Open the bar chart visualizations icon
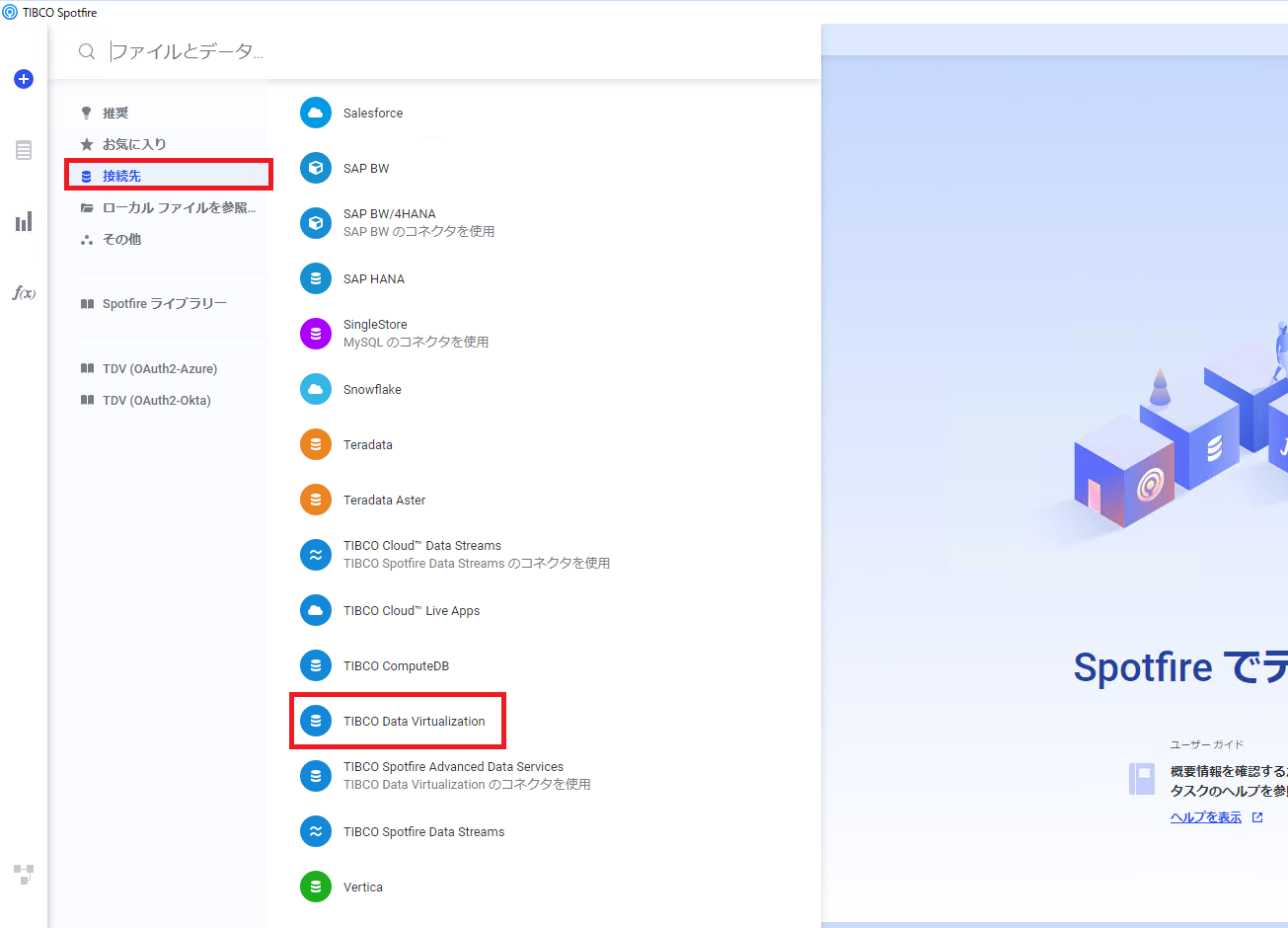 click(24, 221)
